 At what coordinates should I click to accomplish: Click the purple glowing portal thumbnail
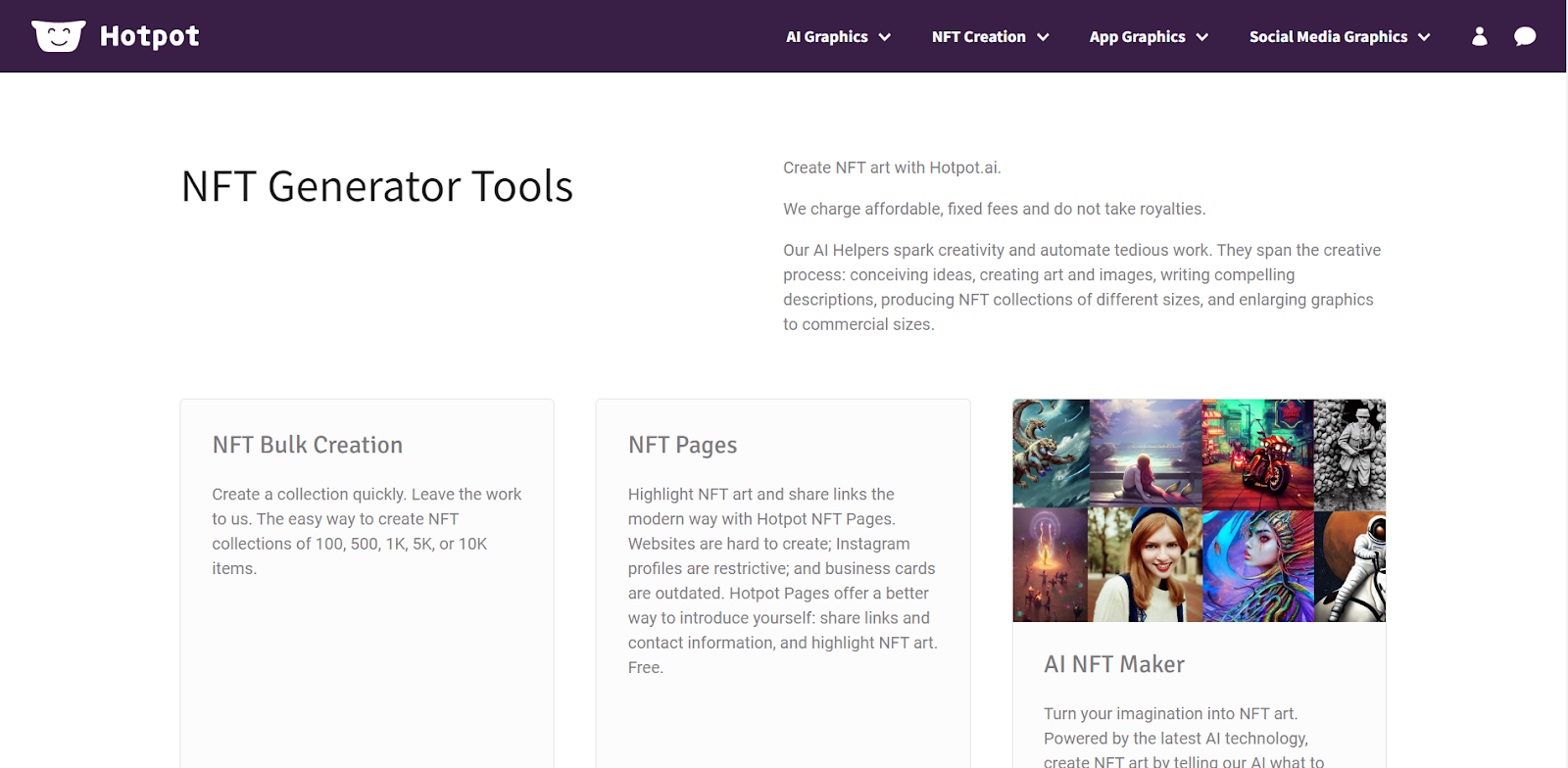coord(1051,564)
